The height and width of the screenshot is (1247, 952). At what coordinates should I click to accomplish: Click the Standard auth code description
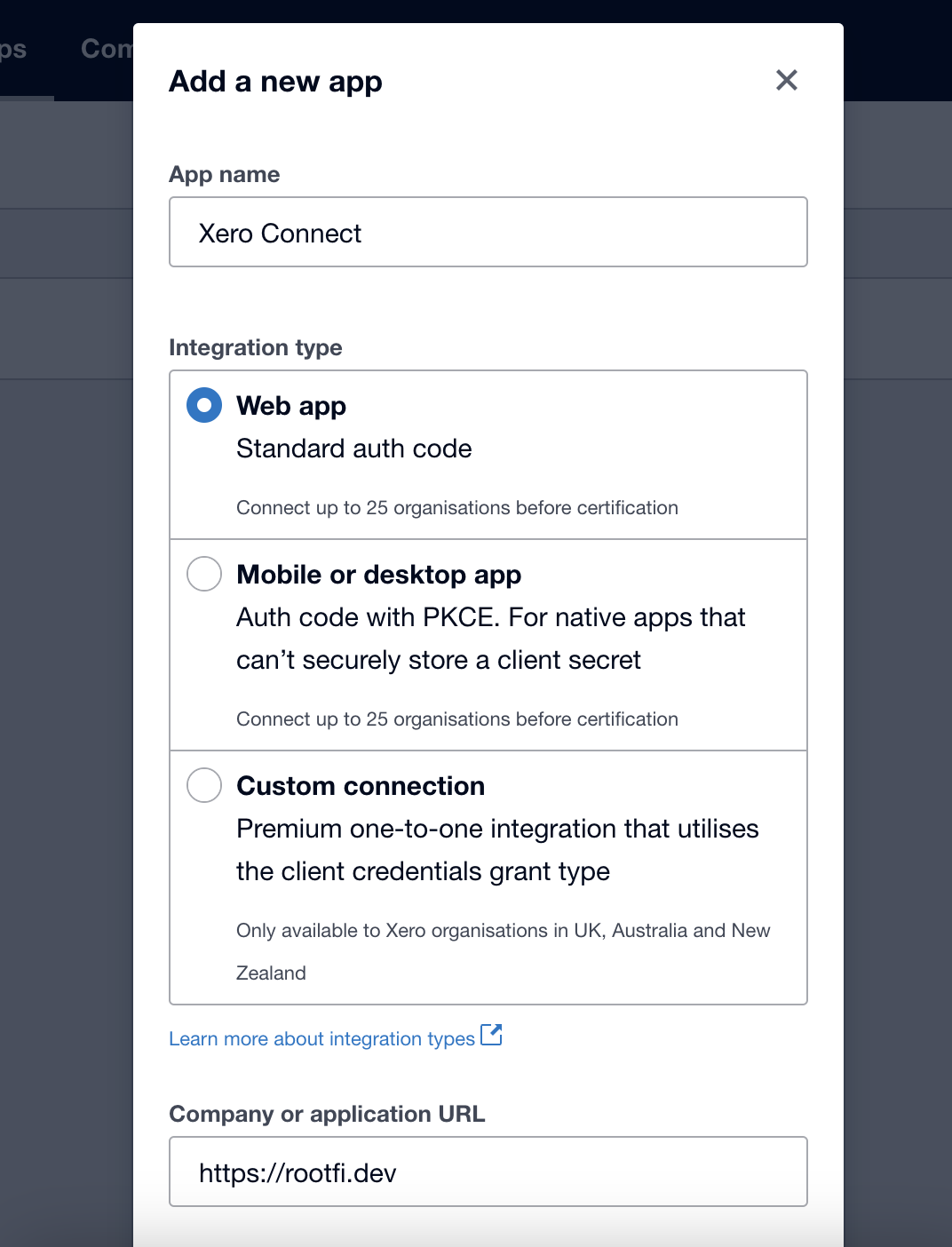[x=353, y=449]
